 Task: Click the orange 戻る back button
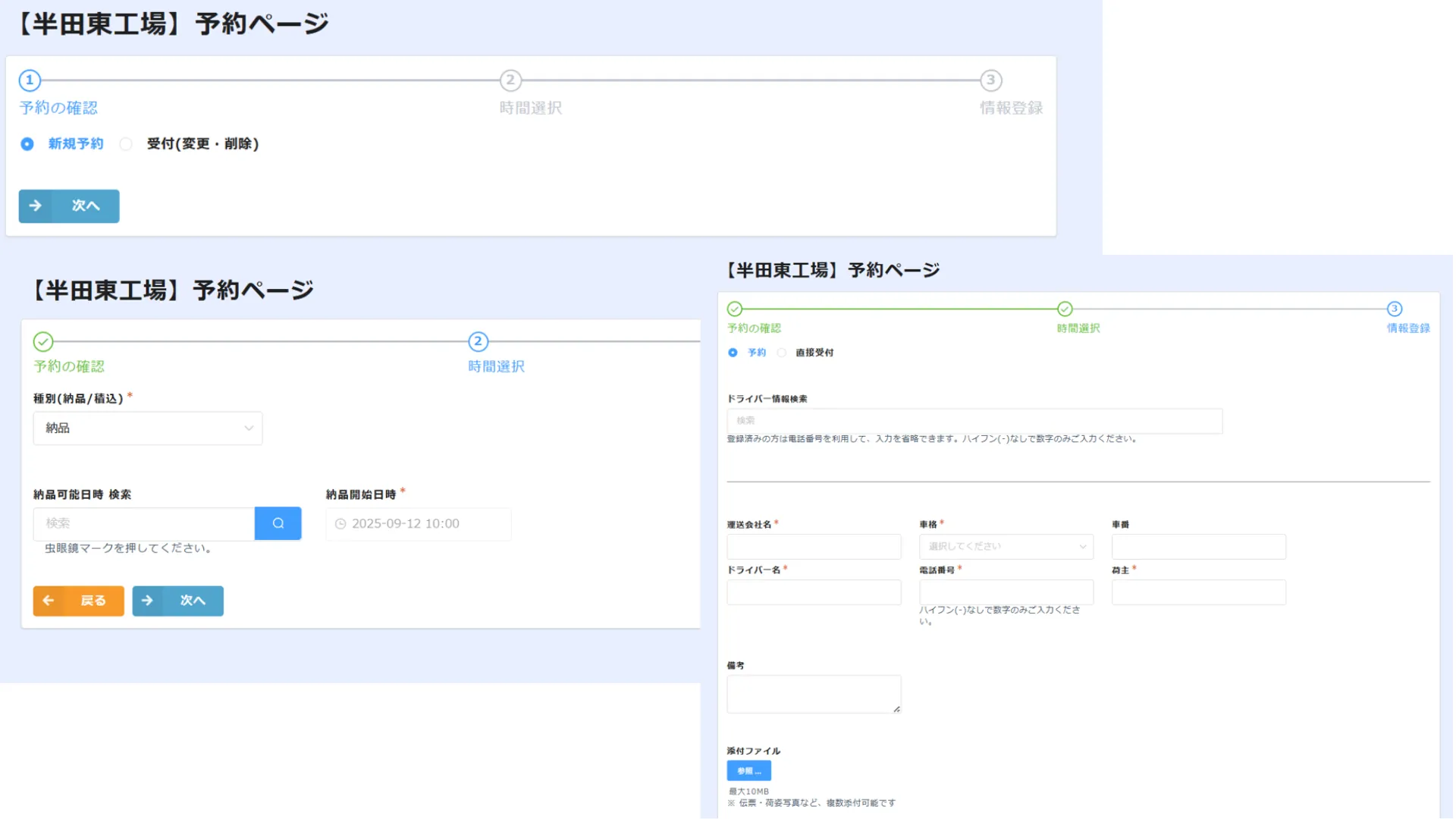[x=78, y=601]
